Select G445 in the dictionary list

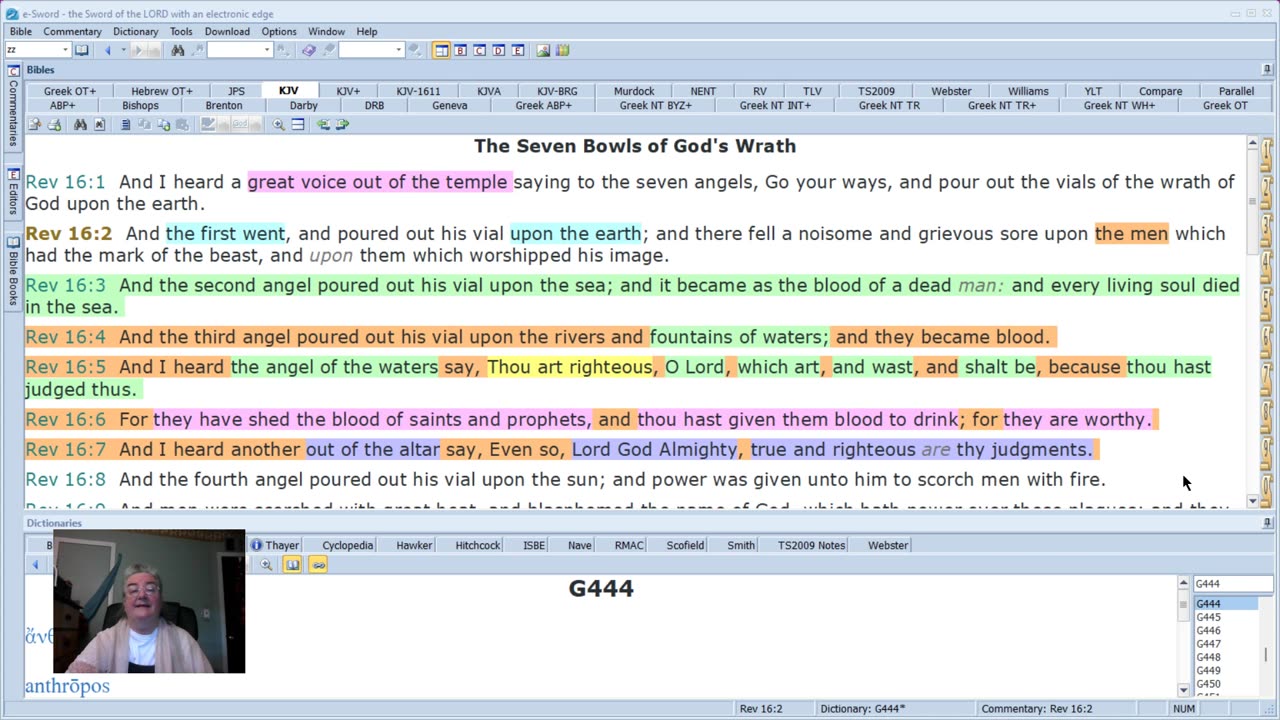pos(1208,617)
